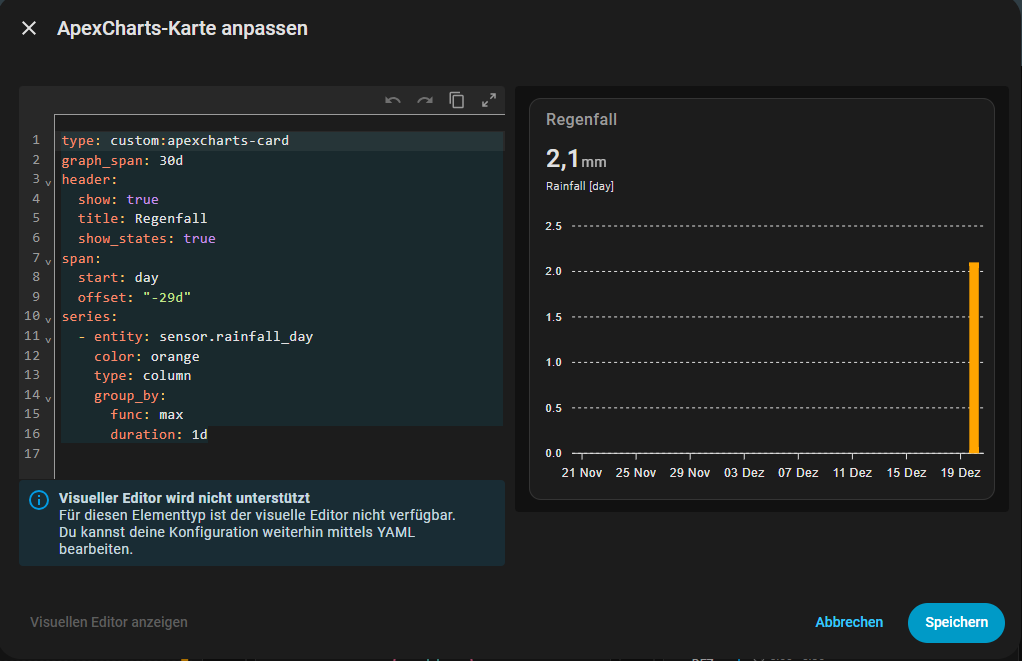Click the redo icon in code editor
The image size is (1022, 661).
pos(425,100)
